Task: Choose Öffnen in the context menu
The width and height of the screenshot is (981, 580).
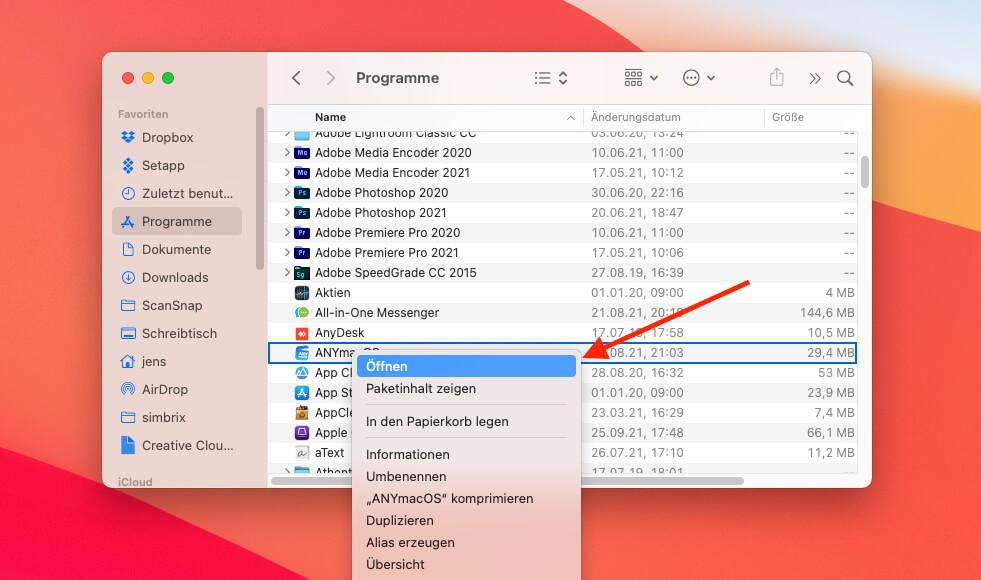Action: [466, 367]
